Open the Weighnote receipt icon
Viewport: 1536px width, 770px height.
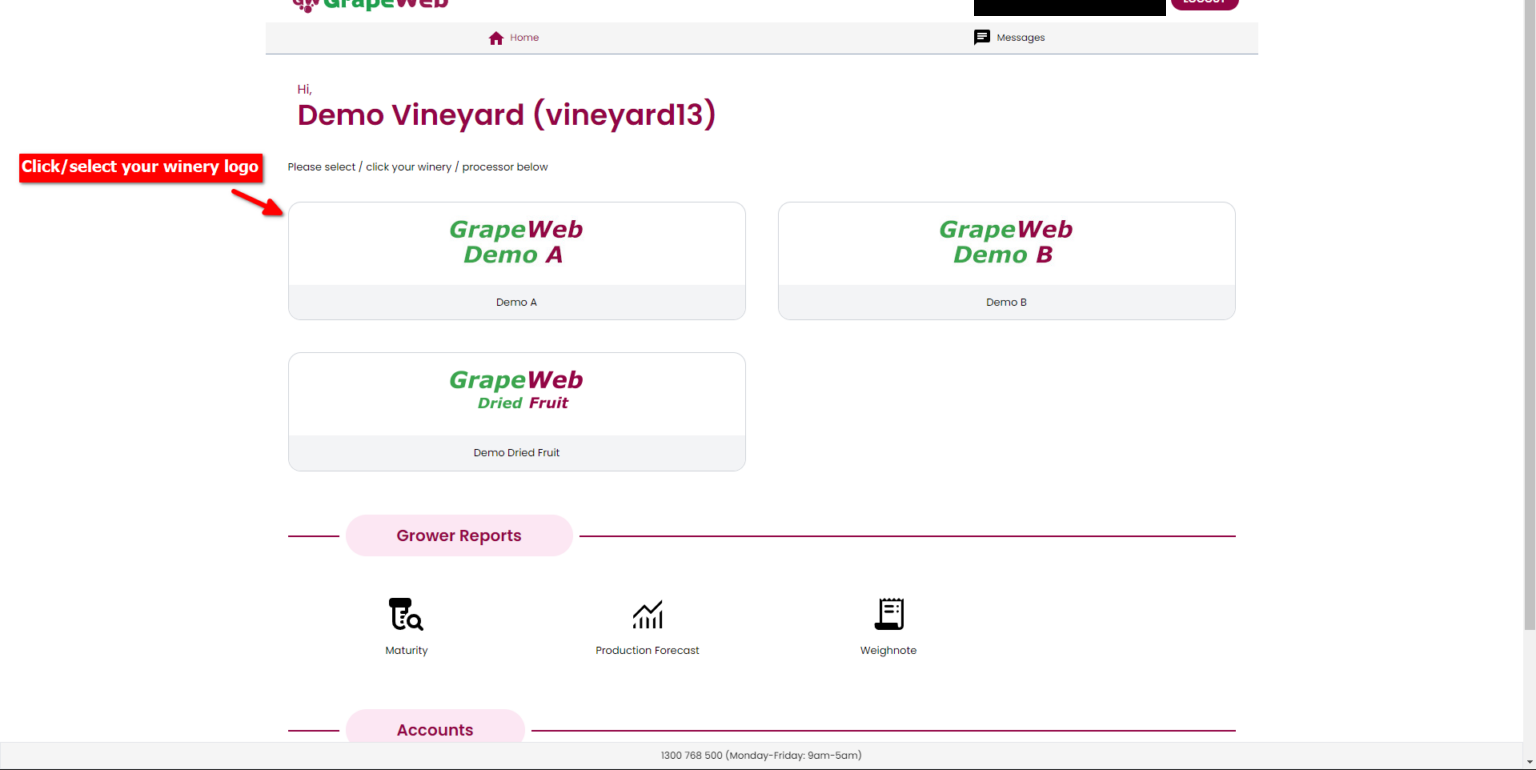(x=889, y=614)
